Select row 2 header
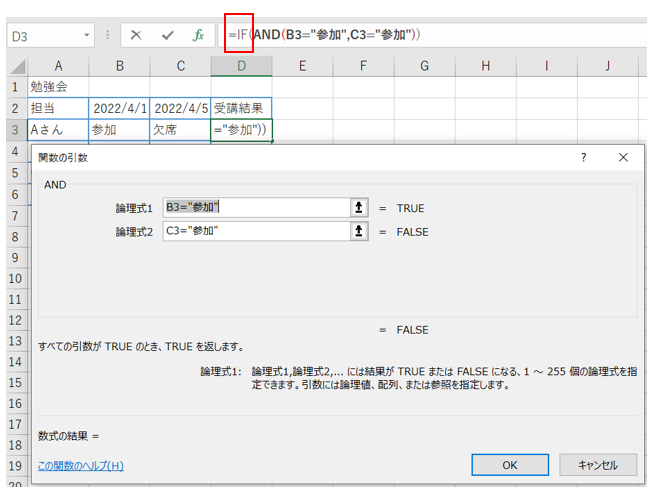The width and height of the screenshot is (656, 494). pyautogui.click(x=13, y=108)
